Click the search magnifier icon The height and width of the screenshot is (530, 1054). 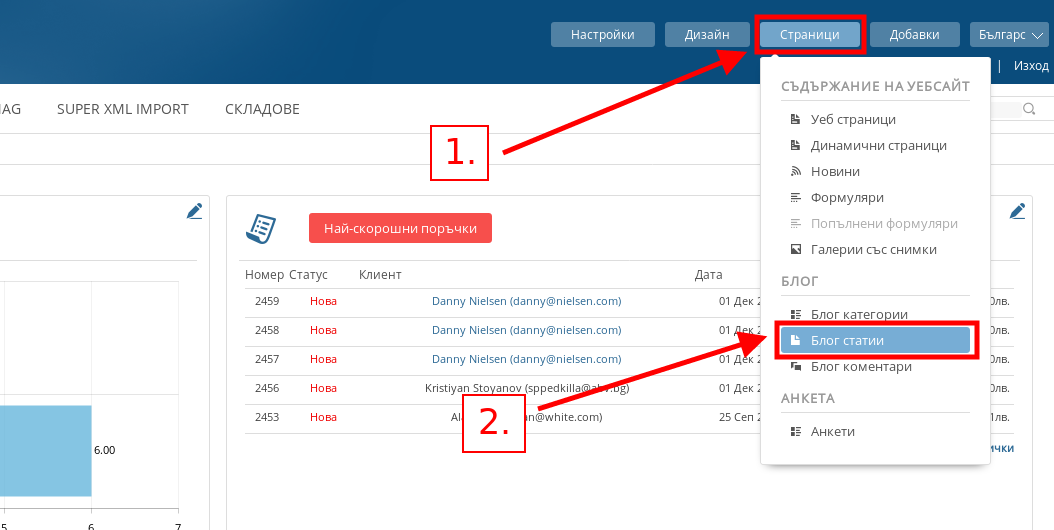(1029, 110)
